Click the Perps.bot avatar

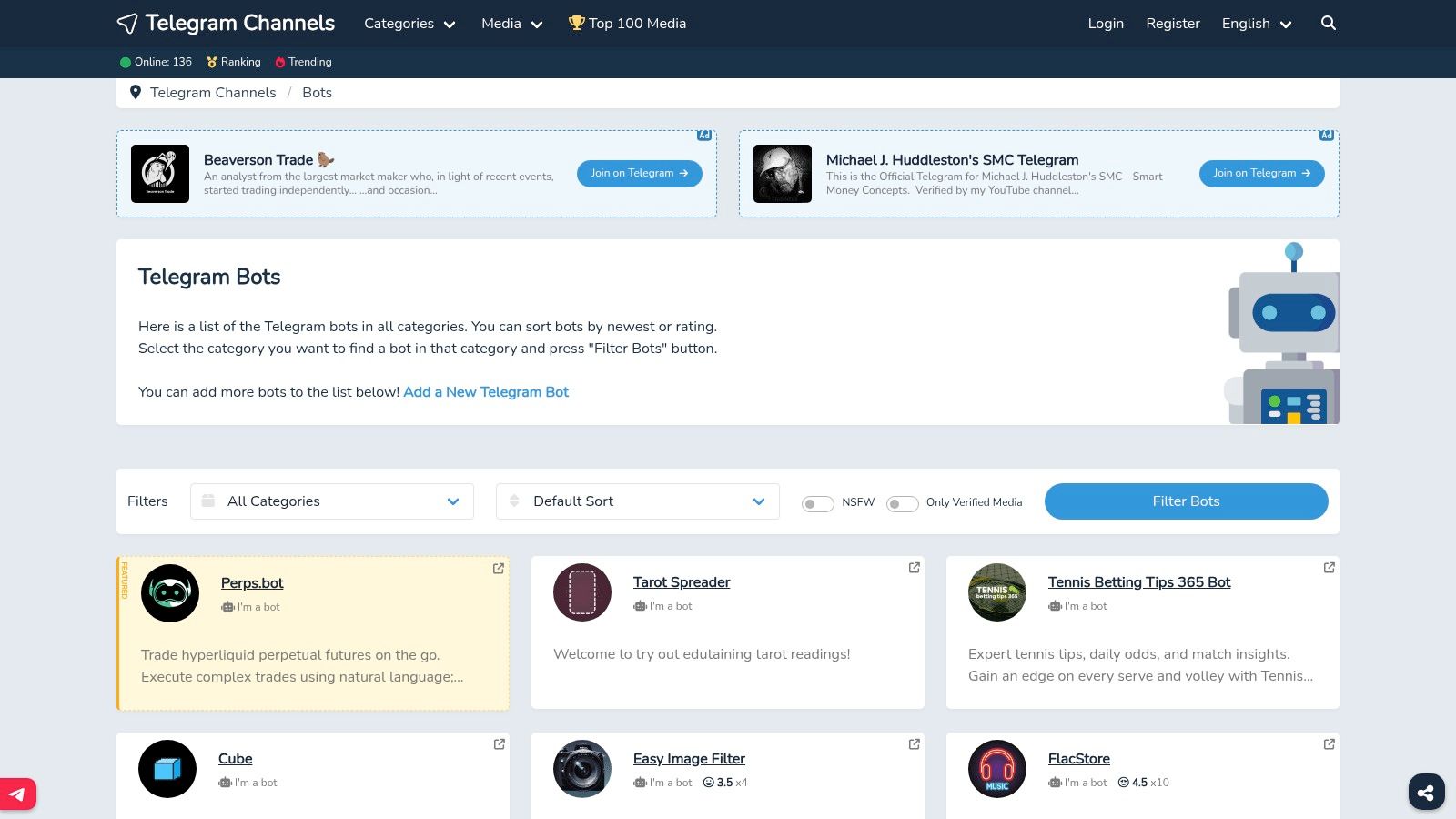pos(170,593)
